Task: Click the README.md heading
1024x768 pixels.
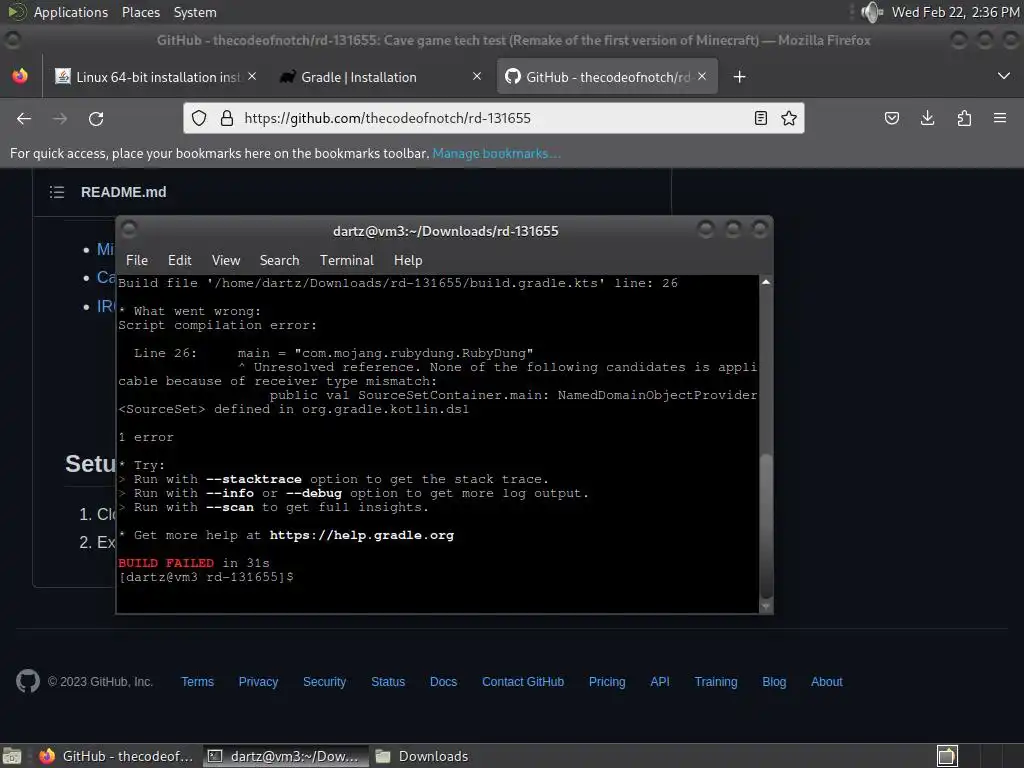Action: pyautogui.click(x=123, y=192)
